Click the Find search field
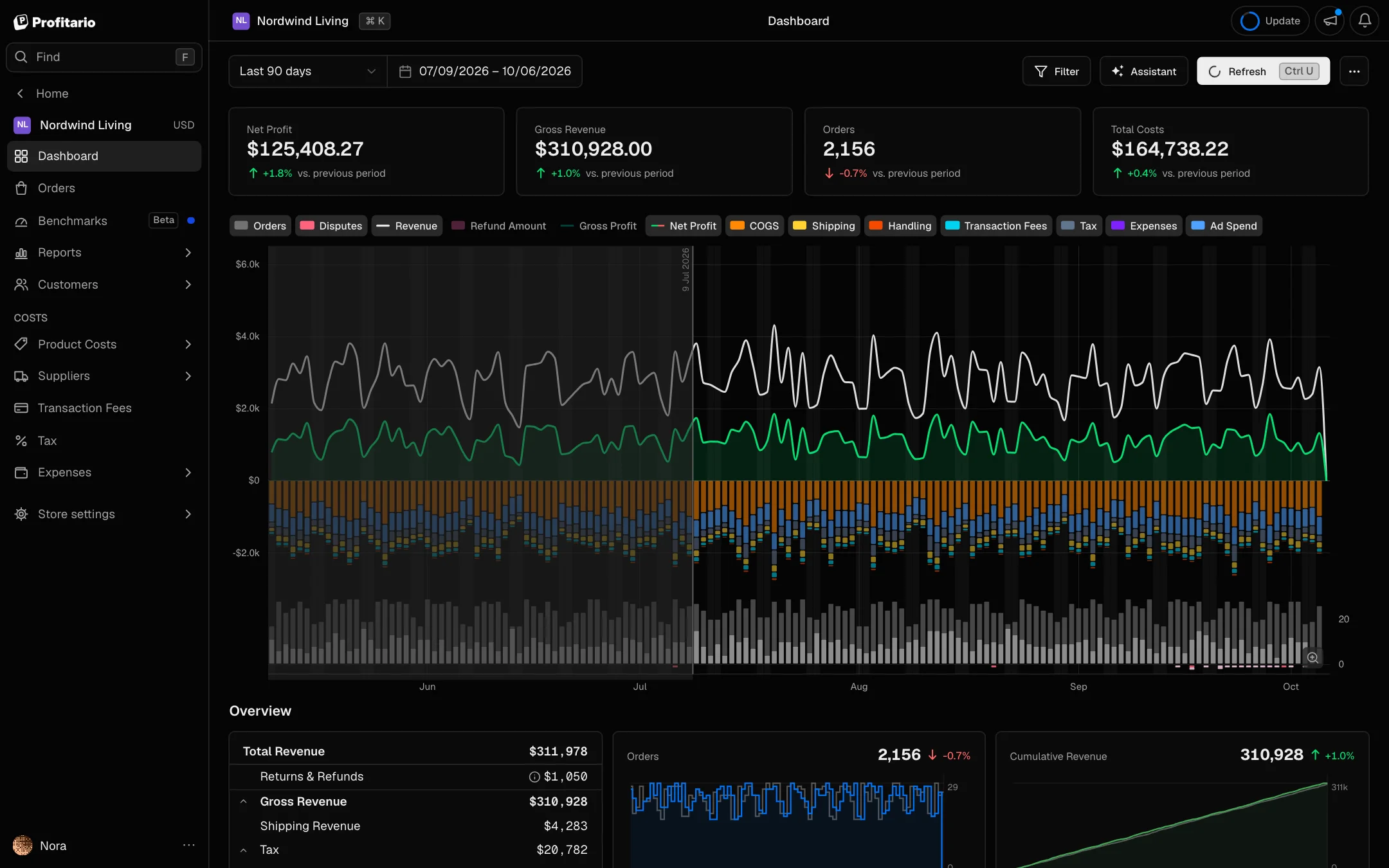 104,57
